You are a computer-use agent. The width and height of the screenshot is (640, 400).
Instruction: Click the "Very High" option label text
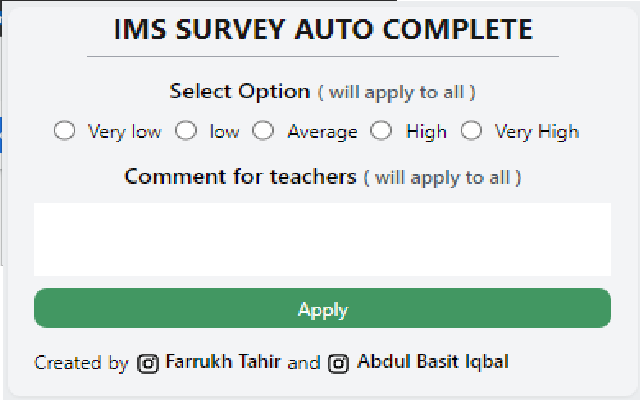537,132
